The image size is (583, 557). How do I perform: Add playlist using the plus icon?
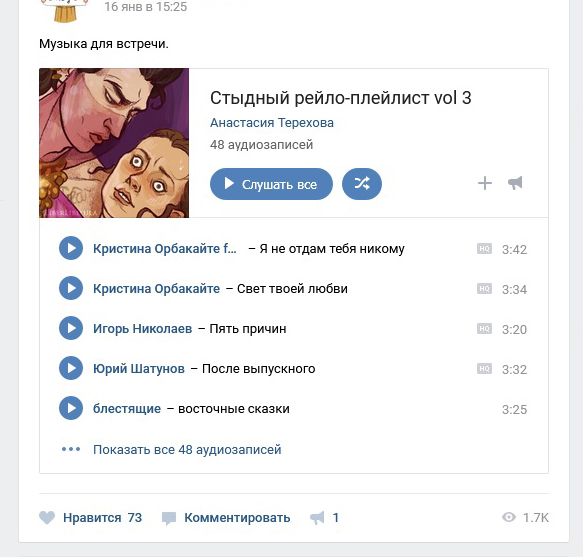coord(485,183)
